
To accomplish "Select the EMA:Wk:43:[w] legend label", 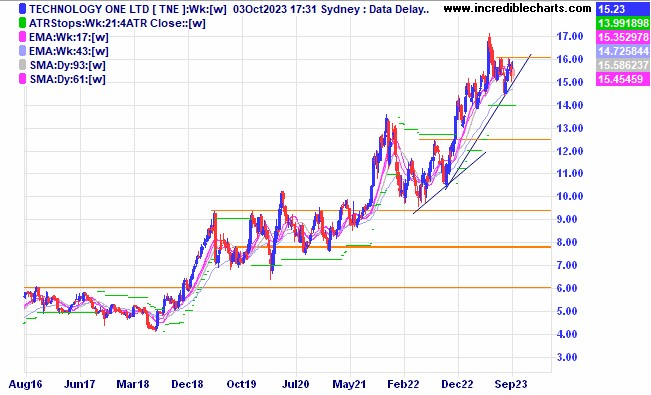I will click(x=69, y=52).
